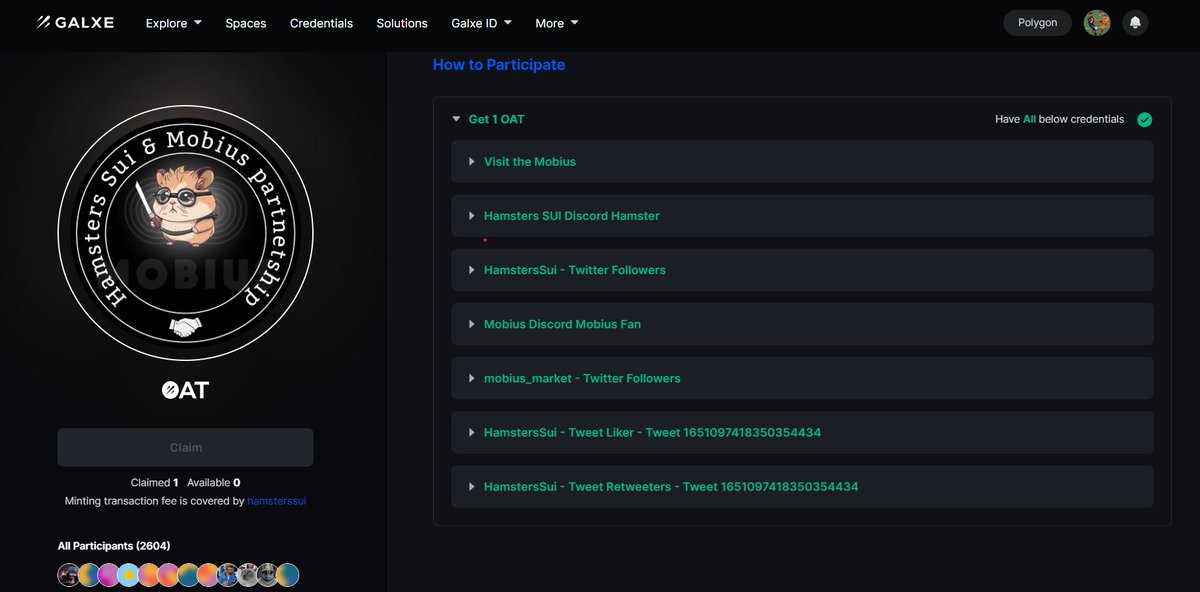The width and height of the screenshot is (1200, 592).
Task: View the Hamsters Sui & Mobius badge image
Action: [x=185, y=233]
